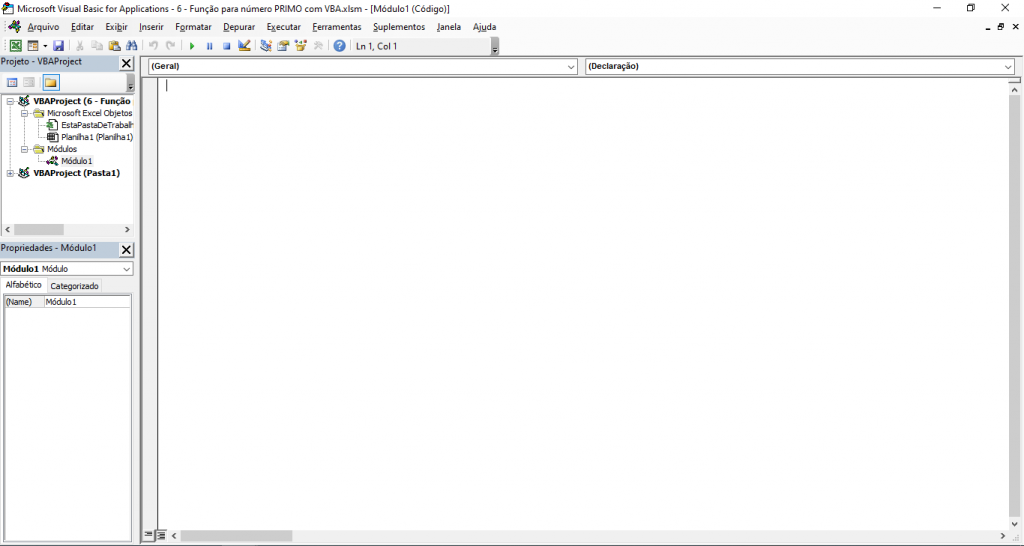Click the View Code icon in the Project panel
Image resolution: width=1024 pixels, height=546 pixels.
click(x=13, y=82)
